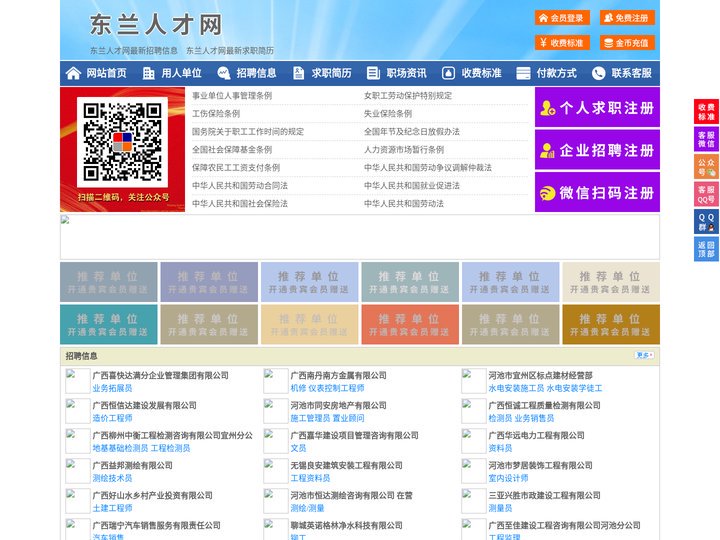Click the QR code image

(123, 142)
